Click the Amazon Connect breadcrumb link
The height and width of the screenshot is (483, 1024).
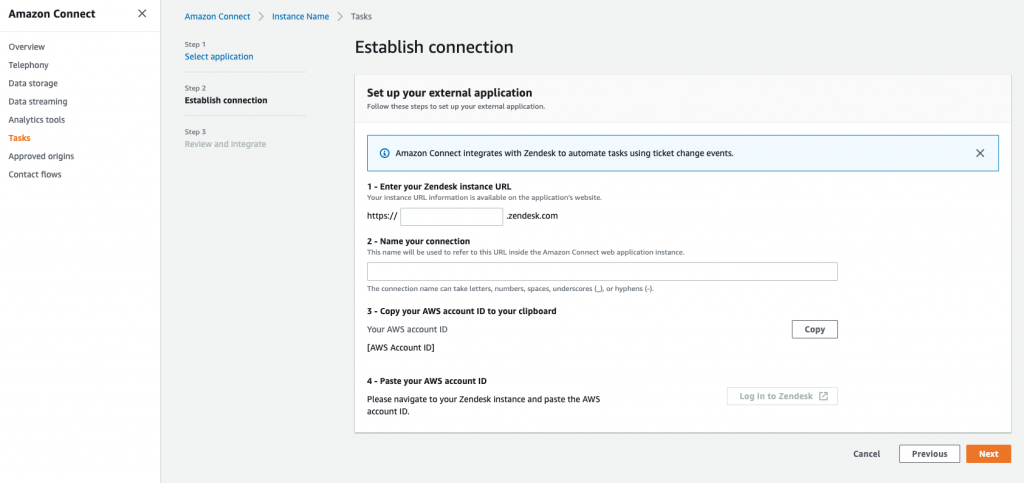216,17
